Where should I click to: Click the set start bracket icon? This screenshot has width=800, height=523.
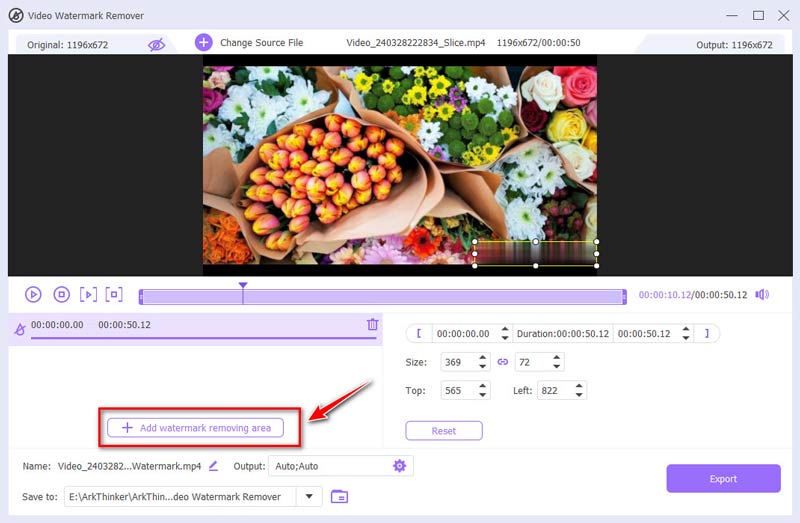pos(419,333)
